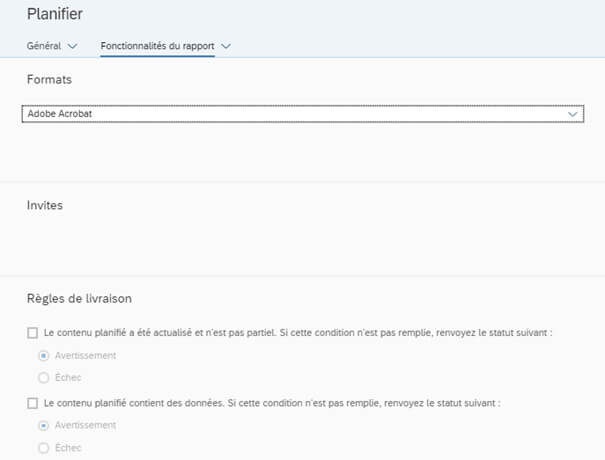
Task: Expand the Fonctionnalités du rapport chevron
Action: coord(226,46)
